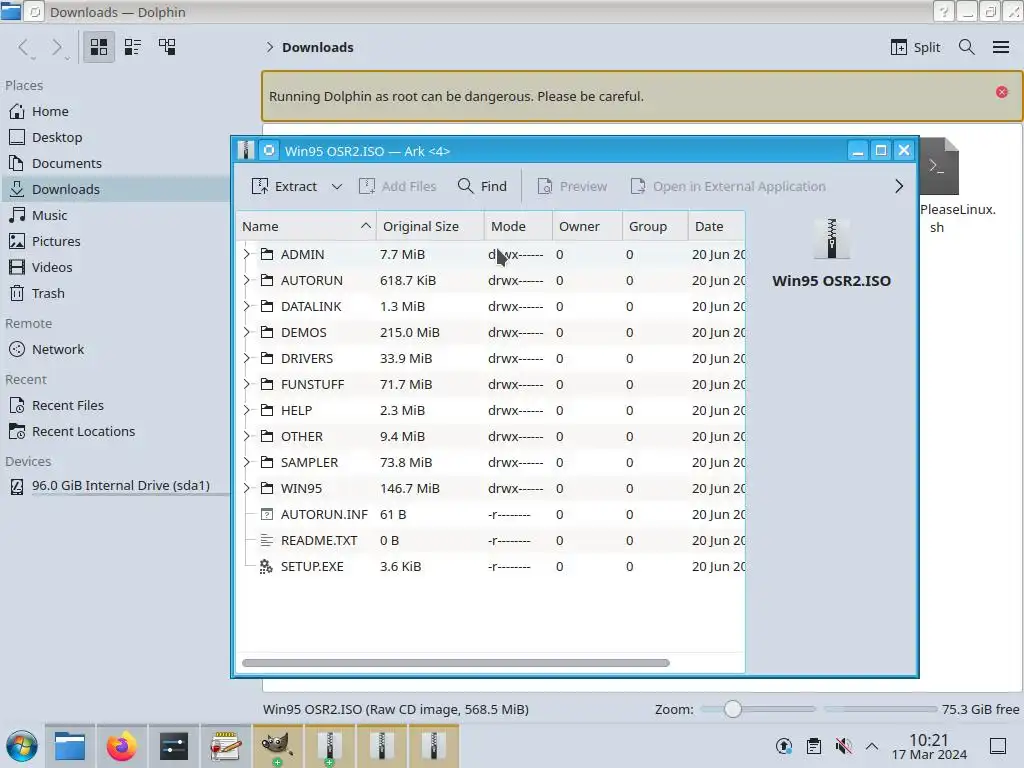Select README.TXT file
Screen dimensions: 1024x768
tap(490, 541)
